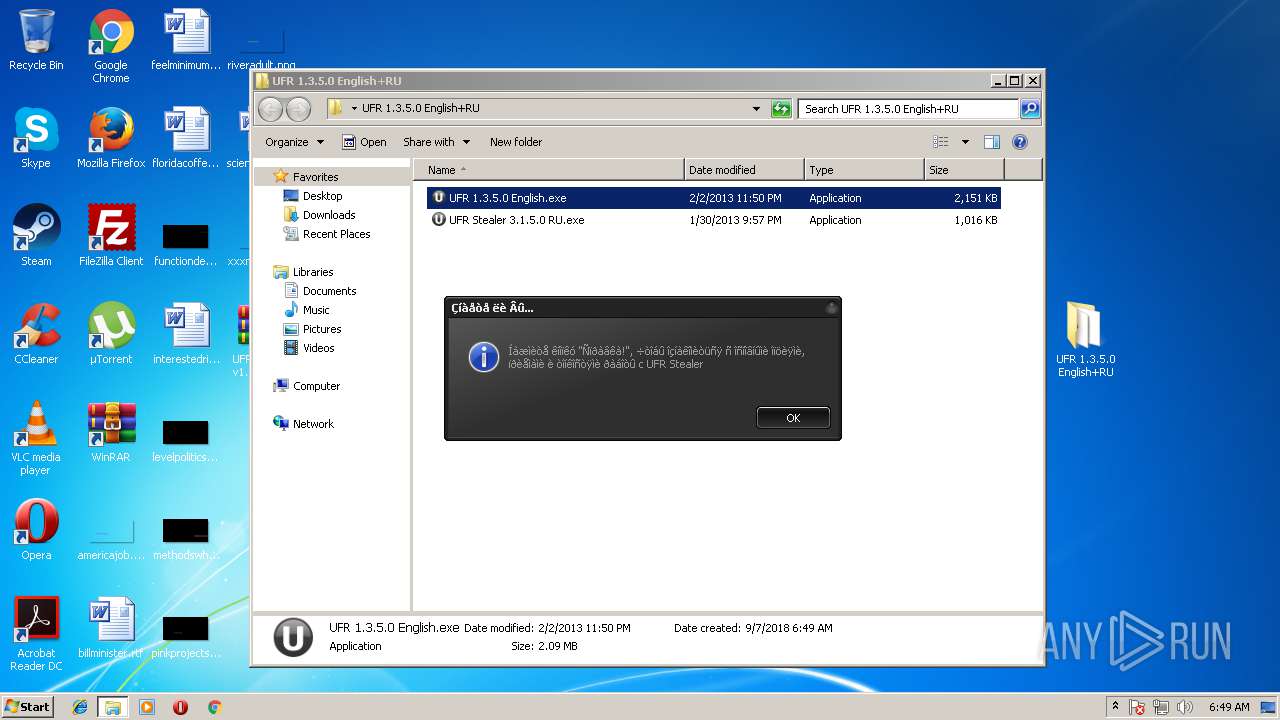Open the Share with dropdown
This screenshot has height=720, width=1280.
click(x=436, y=142)
